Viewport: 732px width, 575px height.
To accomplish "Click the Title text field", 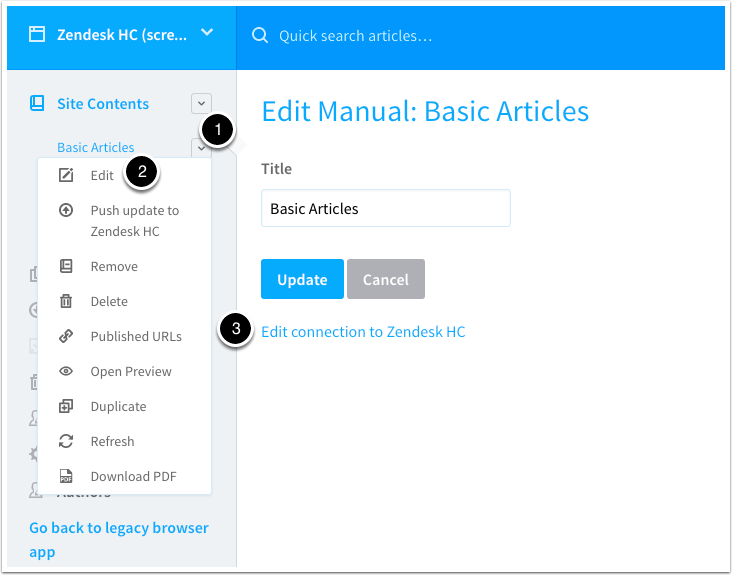I will [386, 208].
